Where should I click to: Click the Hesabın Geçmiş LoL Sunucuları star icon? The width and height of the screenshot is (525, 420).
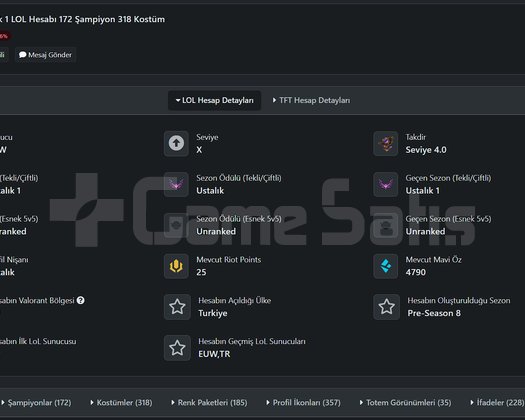177,348
